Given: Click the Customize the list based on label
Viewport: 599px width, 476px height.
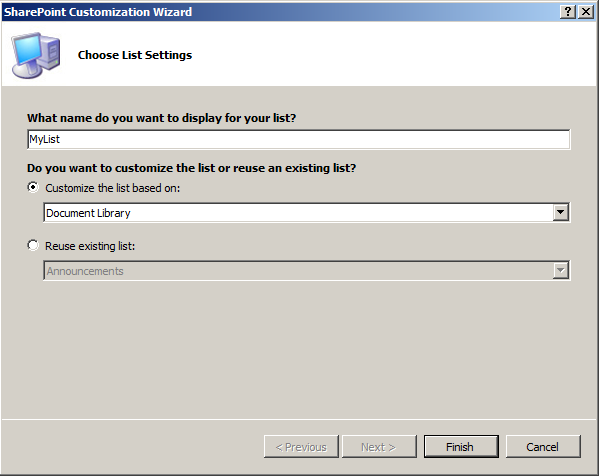Looking at the screenshot, I should (113, 188).
